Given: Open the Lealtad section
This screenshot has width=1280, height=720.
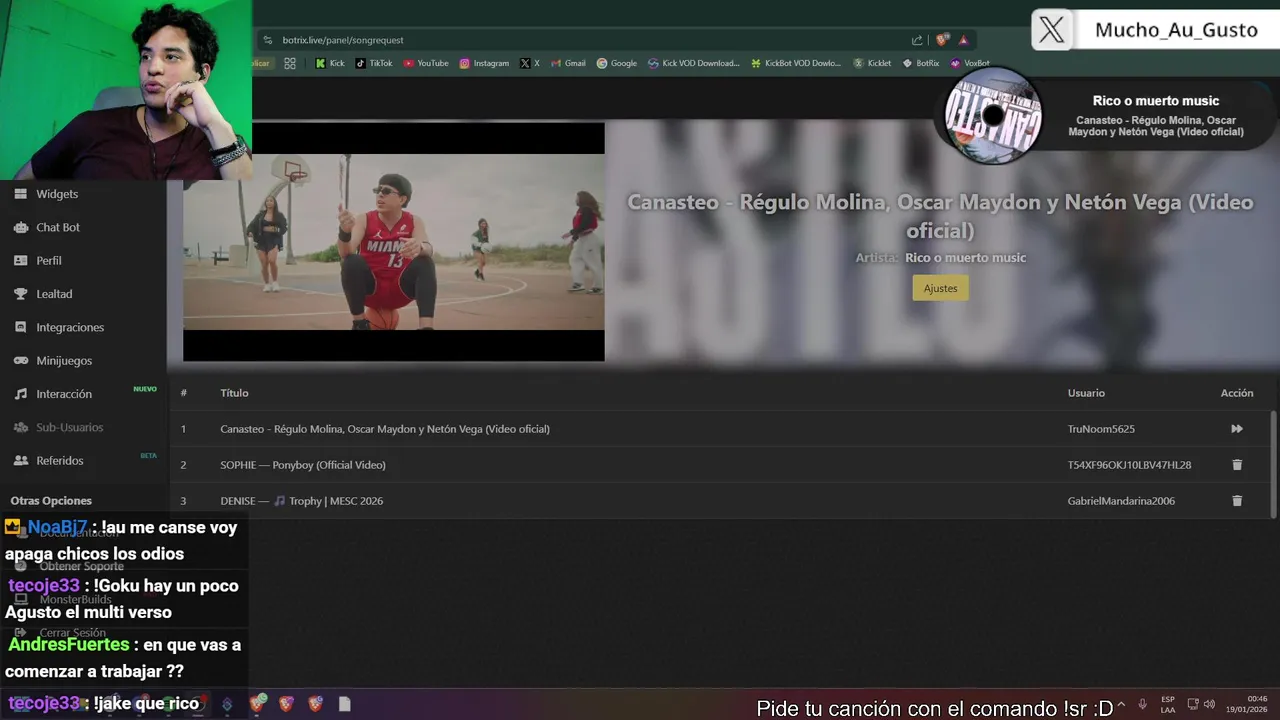Looking at the screenshot, I should coord(54,294).
